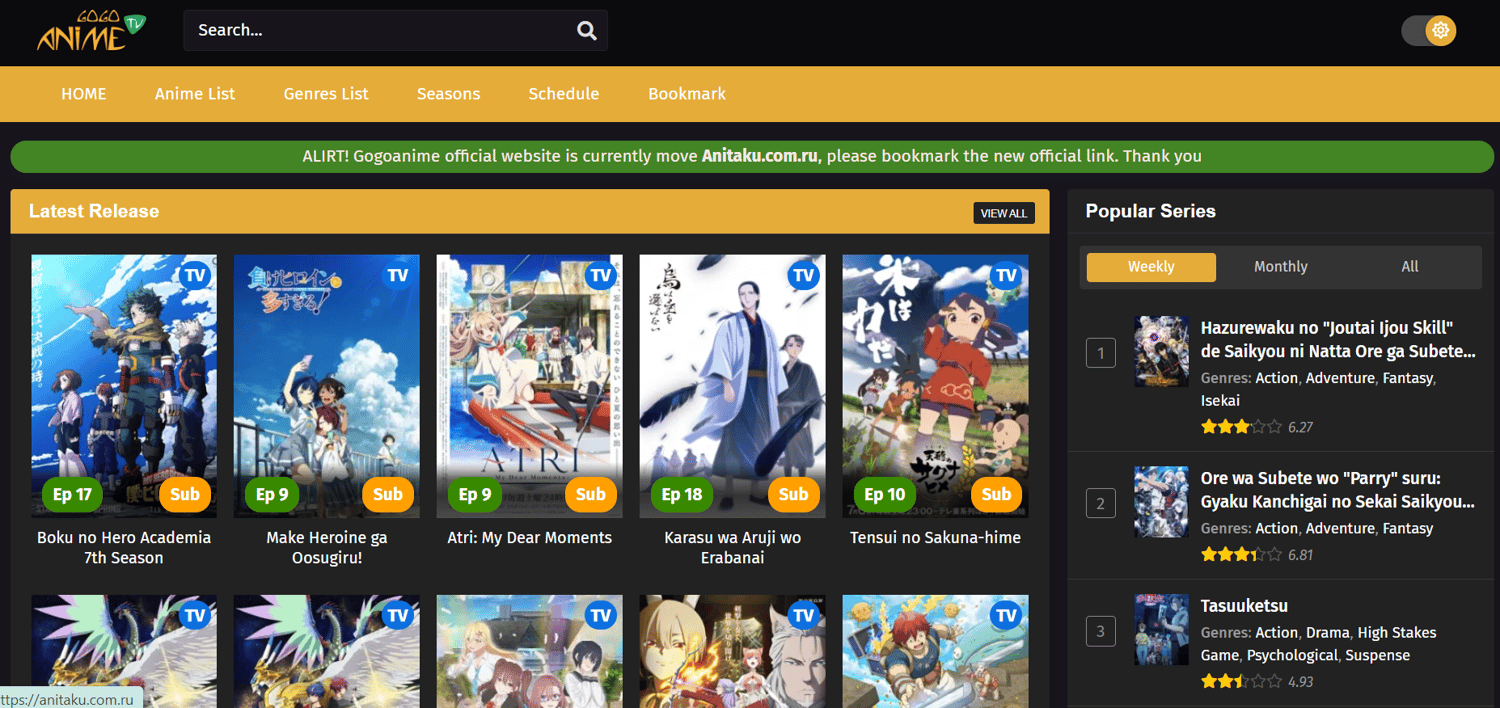This screenshot has height=708, width=1500.
Task: Open the Bookmark page
Action: pyautogui.click(x=687, y=94)
